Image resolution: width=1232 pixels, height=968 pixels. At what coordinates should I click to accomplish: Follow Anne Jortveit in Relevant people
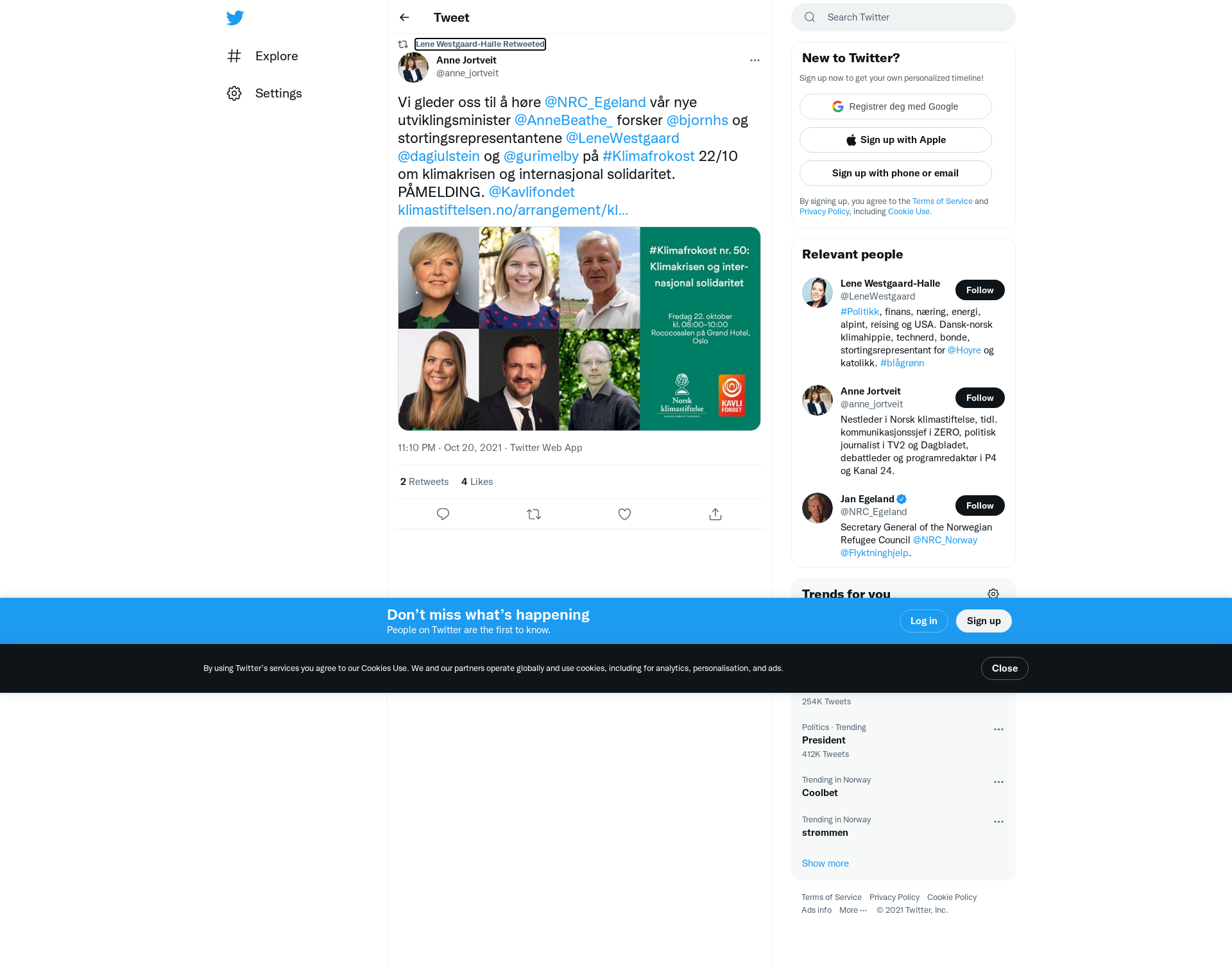pyautogui.click(x=980, y=398)
